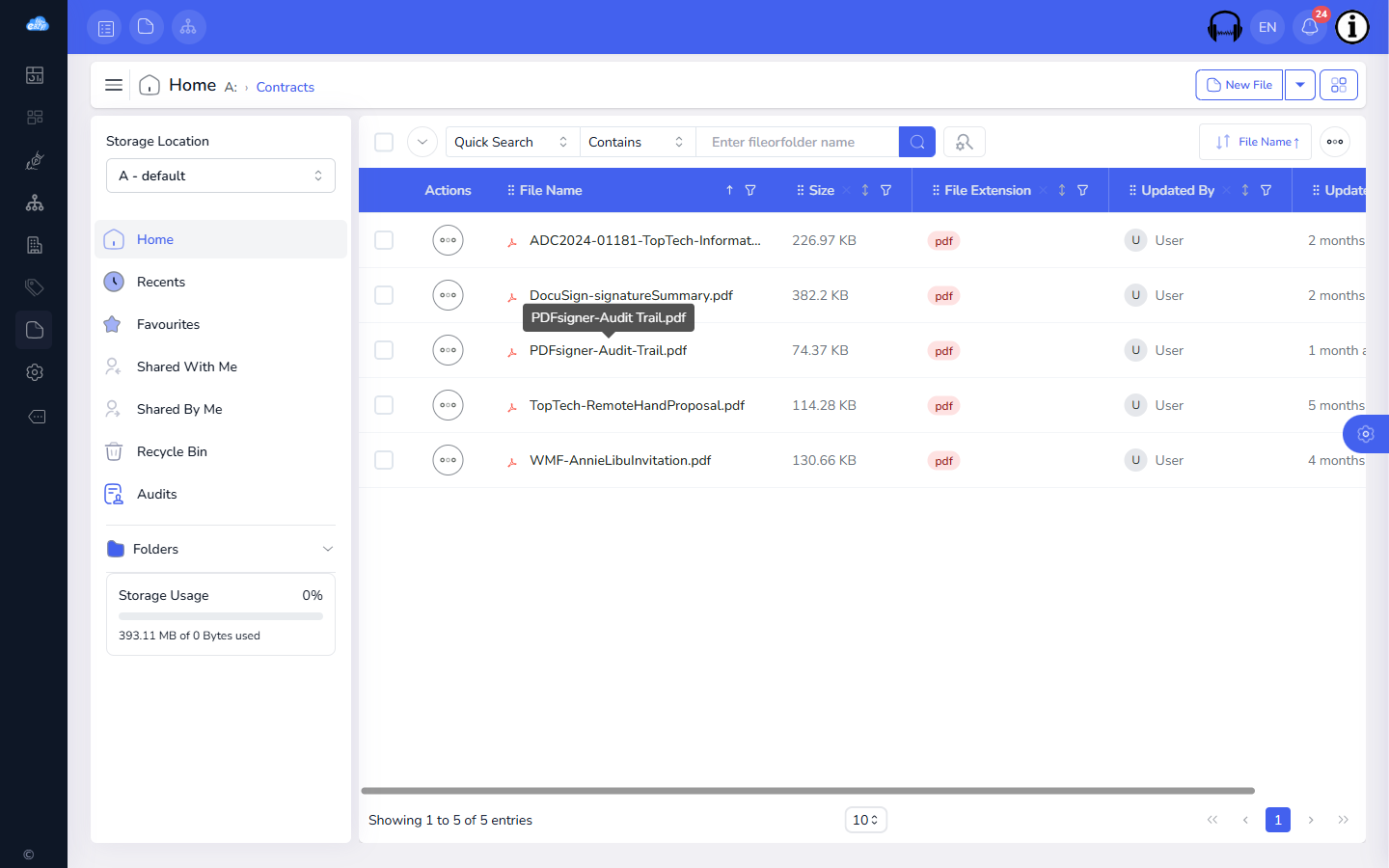Toggle the hamburger menu beside Home

coord(114,85)
